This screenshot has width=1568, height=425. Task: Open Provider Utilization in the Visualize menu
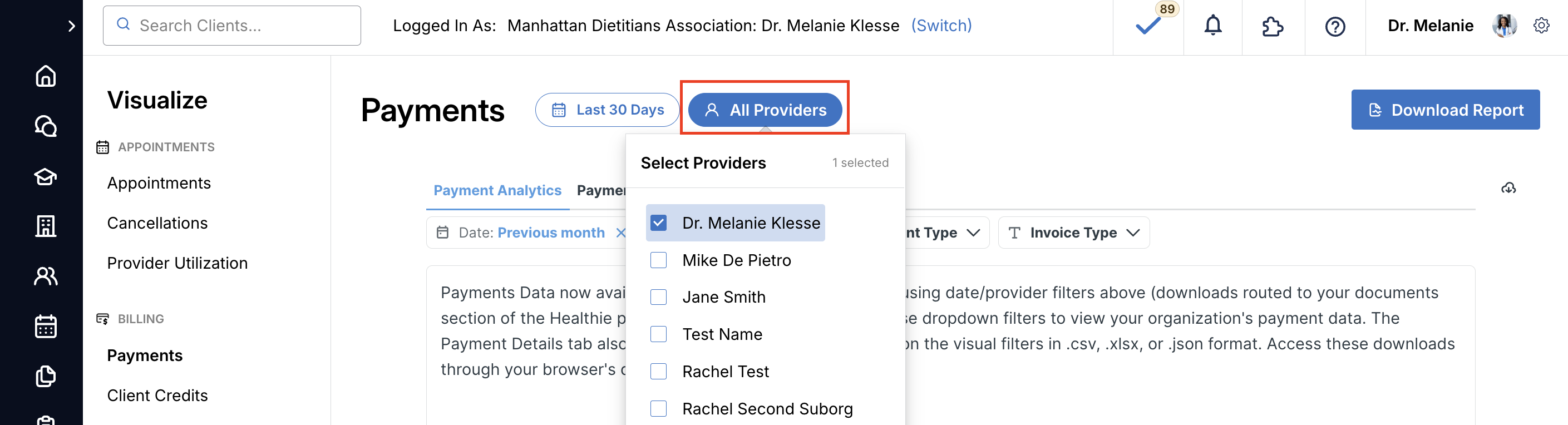pyautogui.click(x=177, y=263)
